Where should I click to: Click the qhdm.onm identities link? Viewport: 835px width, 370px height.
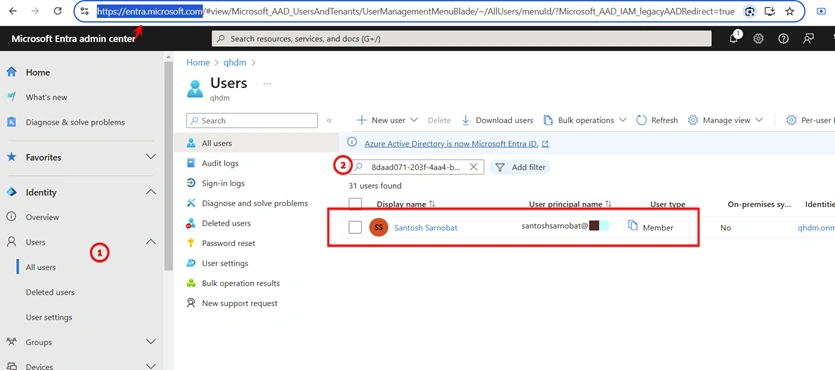click(816, 228)
